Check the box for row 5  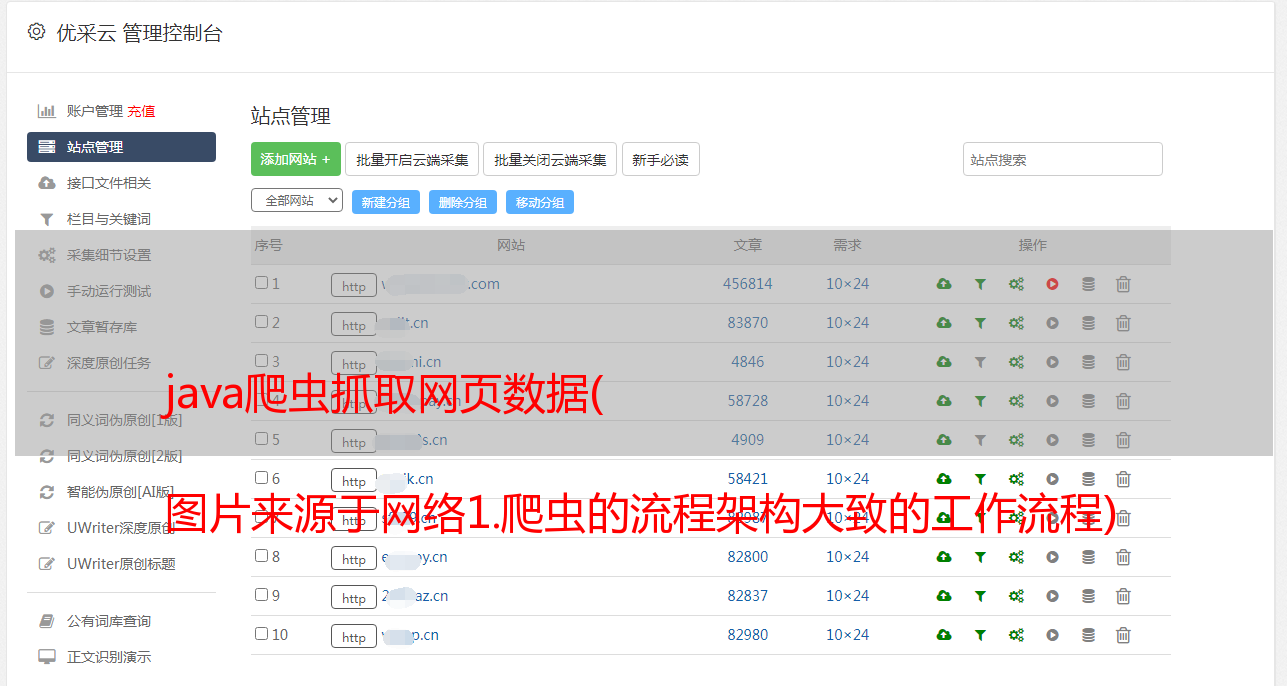(261, 439)
